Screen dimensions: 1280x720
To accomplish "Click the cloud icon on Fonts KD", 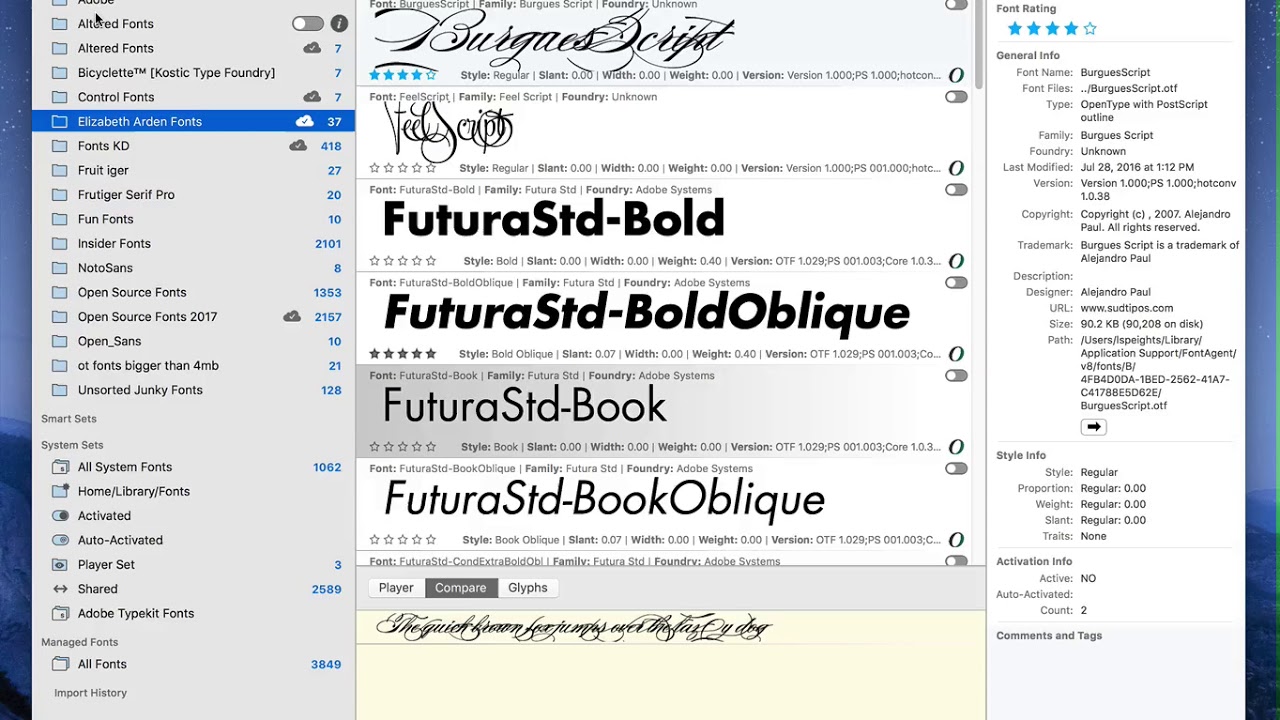I will (298, 146).
